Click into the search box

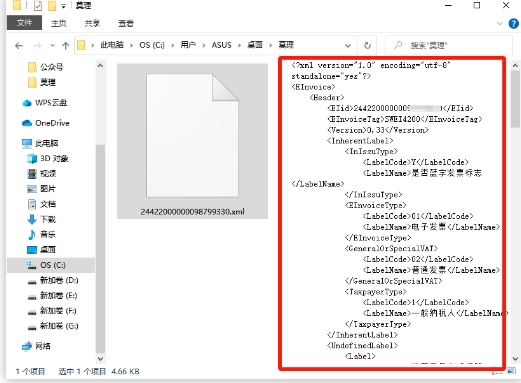pyautogui.click(x=449, y=45)
